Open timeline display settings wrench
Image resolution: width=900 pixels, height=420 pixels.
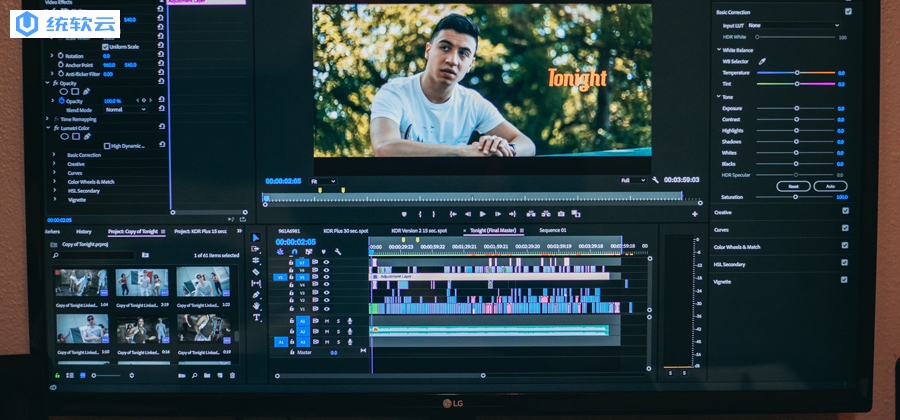pos(338,252)
